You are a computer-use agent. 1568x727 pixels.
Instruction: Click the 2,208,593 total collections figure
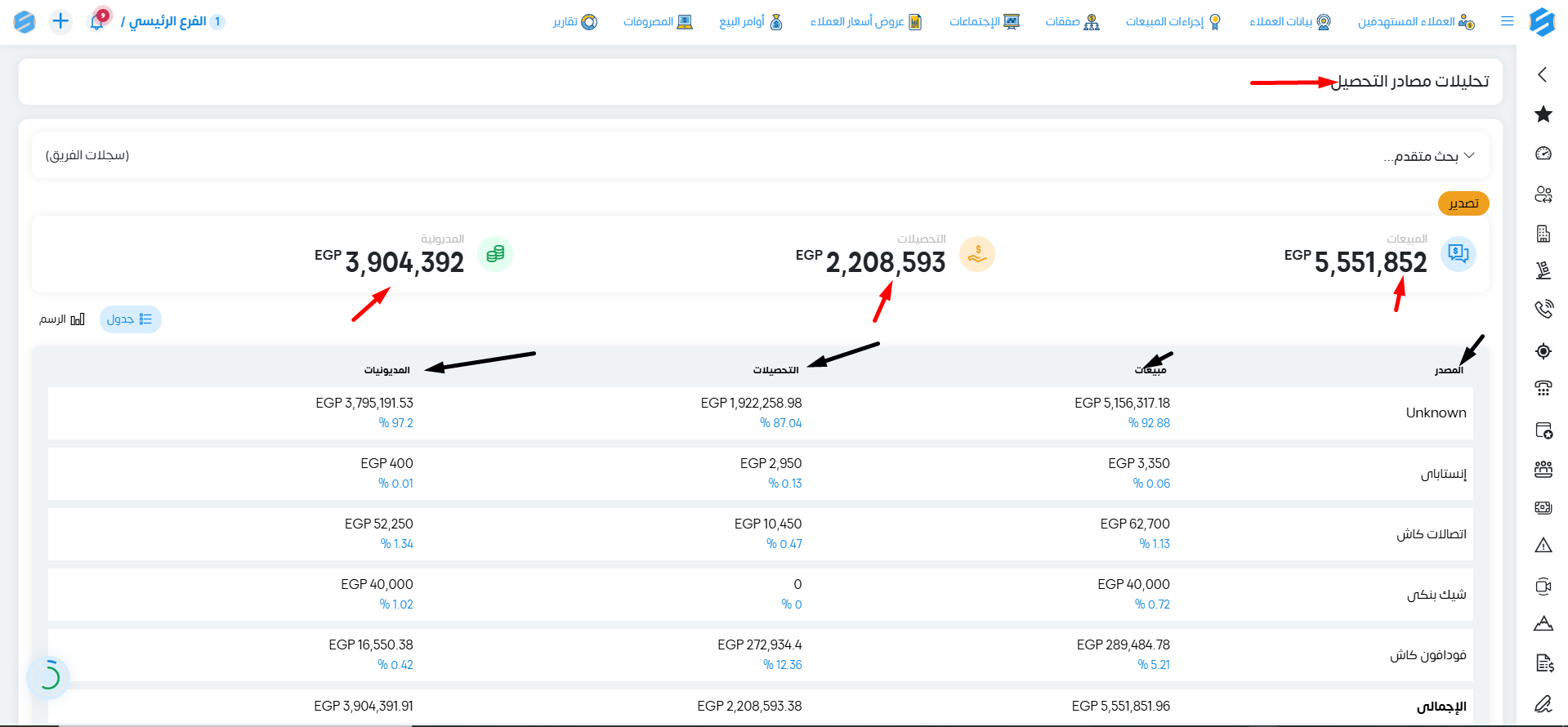[885, 263]
